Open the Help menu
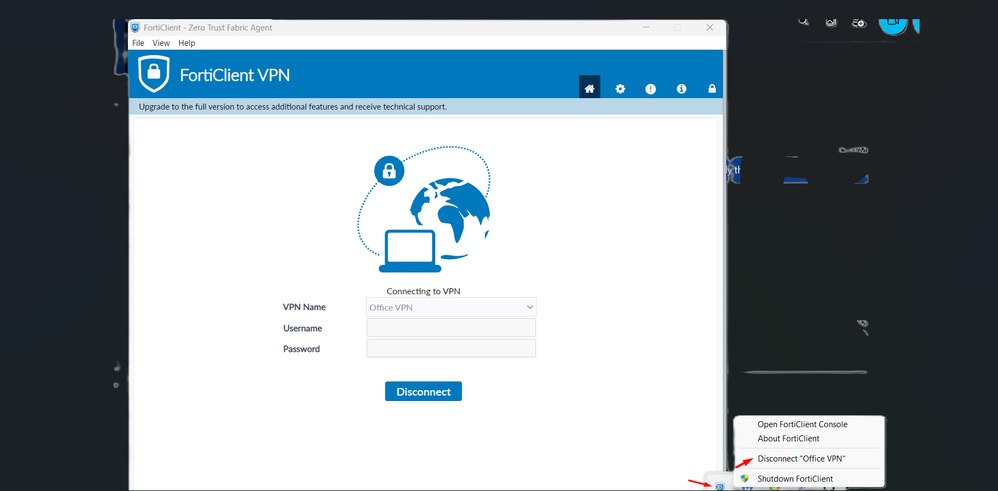This screenshot has height=491, width=998. (x=186, y=43)
